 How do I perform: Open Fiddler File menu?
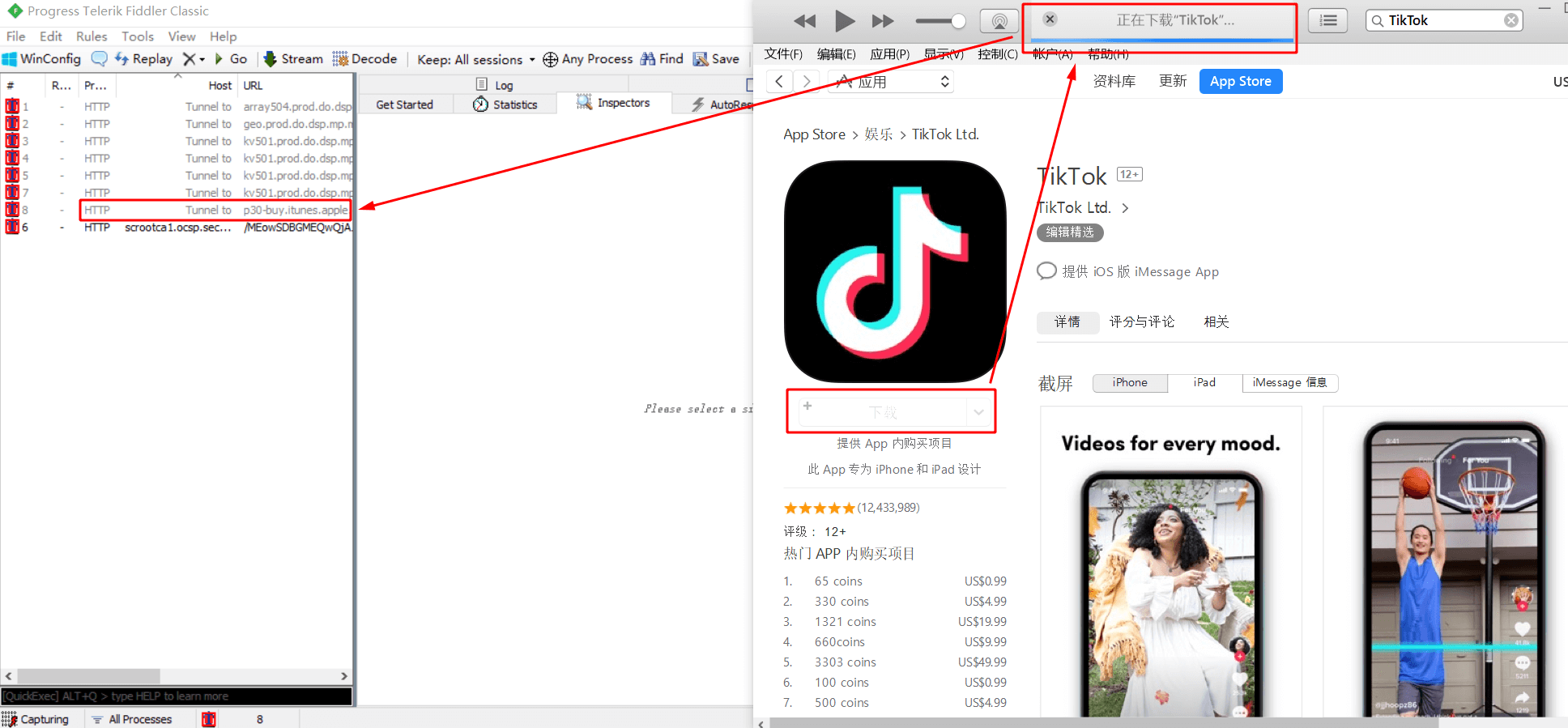pyautogui.click(x=15, y=36)
